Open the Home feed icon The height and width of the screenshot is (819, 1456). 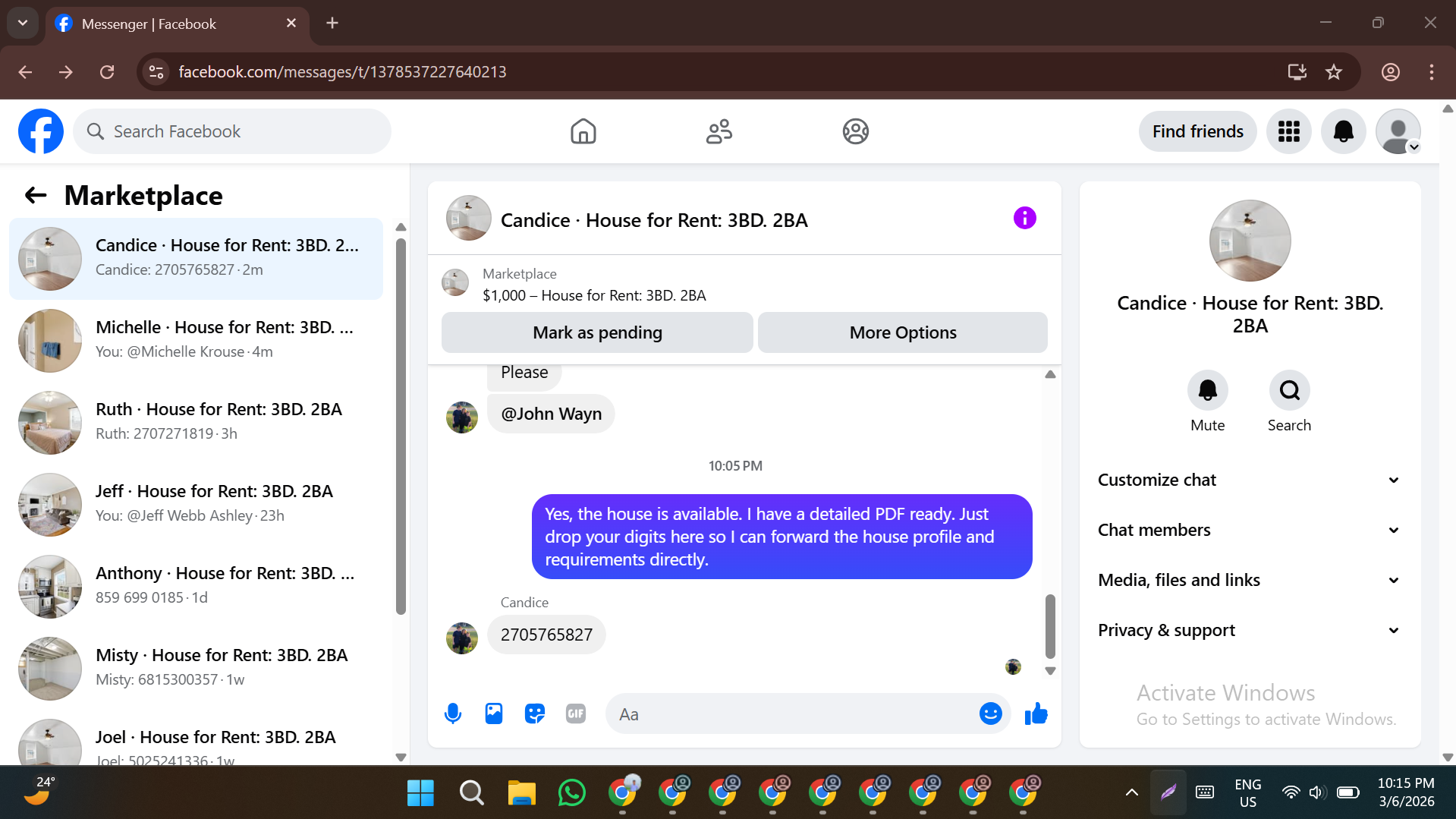[583, 131]
